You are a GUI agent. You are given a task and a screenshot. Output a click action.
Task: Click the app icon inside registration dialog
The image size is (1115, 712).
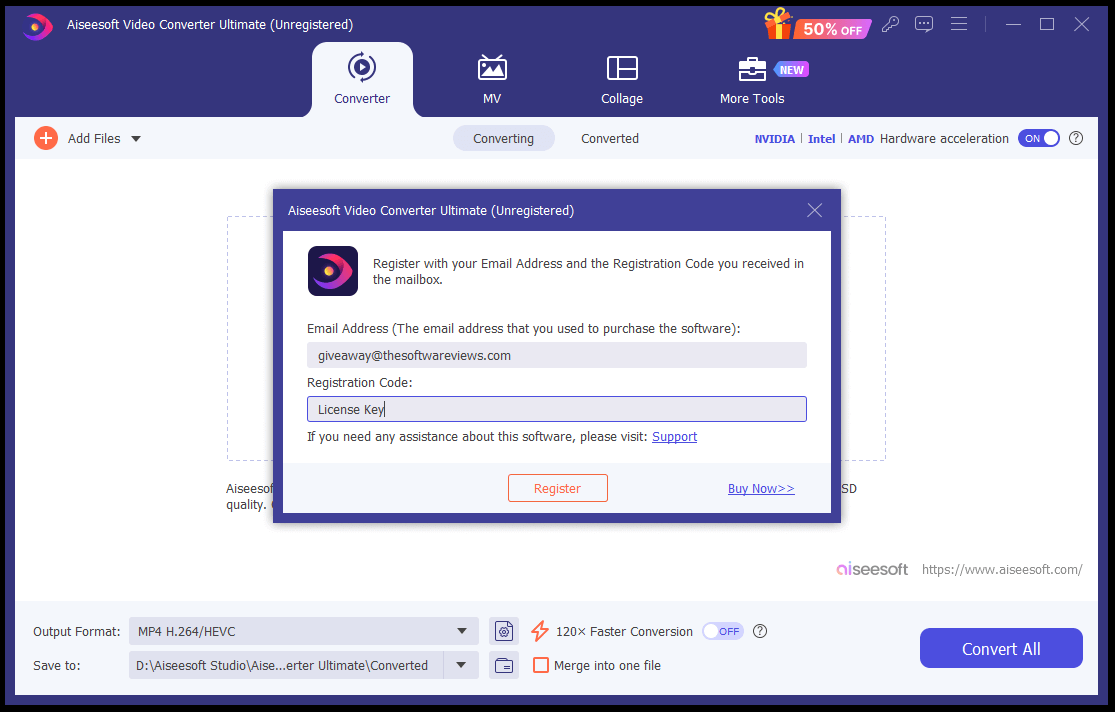[333, 271]
